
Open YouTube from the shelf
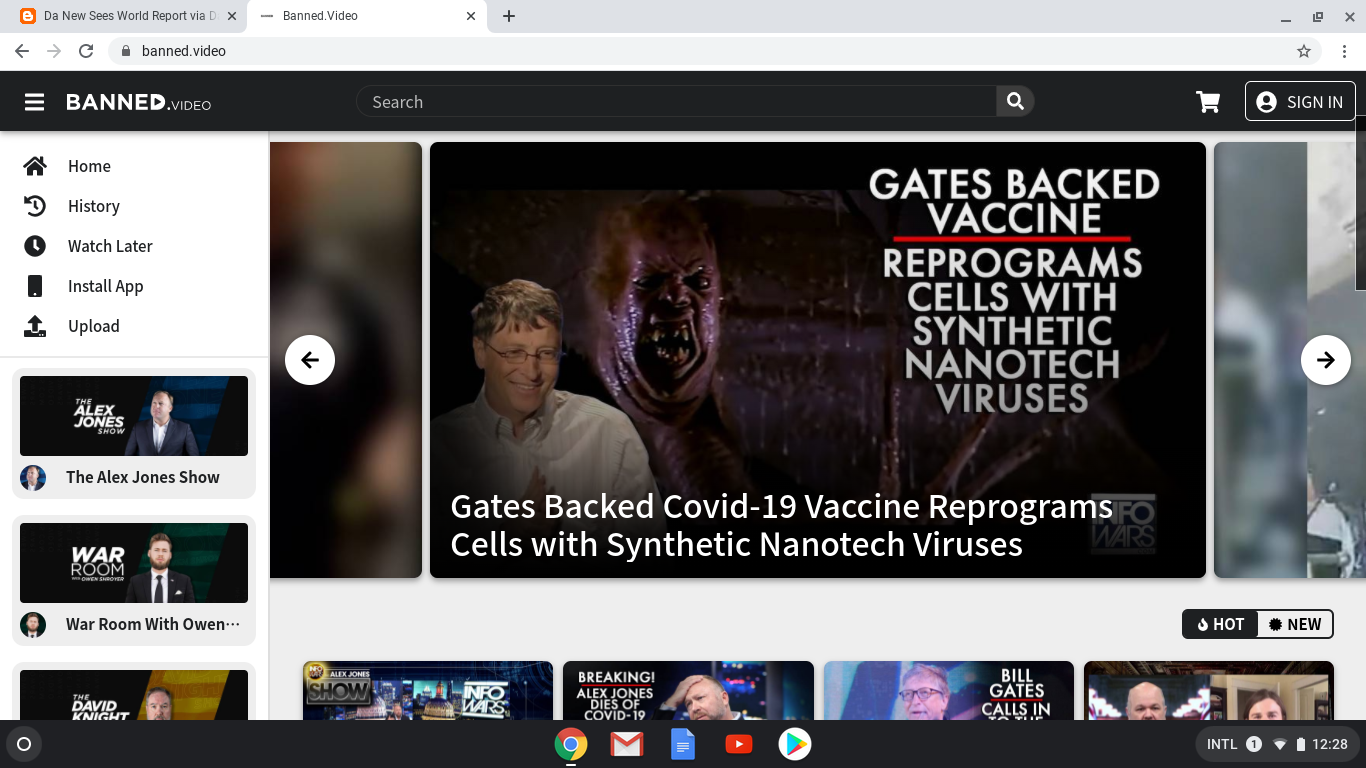(739, 744)
